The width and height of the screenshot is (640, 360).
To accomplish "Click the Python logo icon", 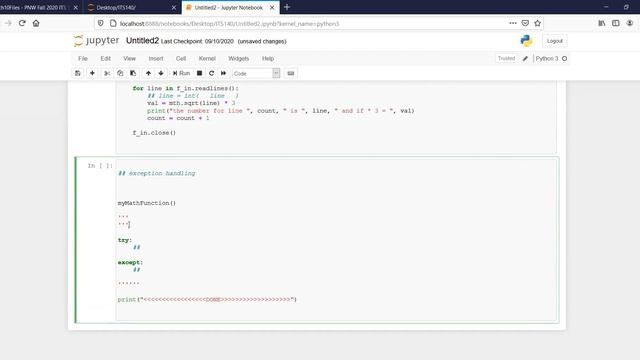I will [x=526, y=41].
